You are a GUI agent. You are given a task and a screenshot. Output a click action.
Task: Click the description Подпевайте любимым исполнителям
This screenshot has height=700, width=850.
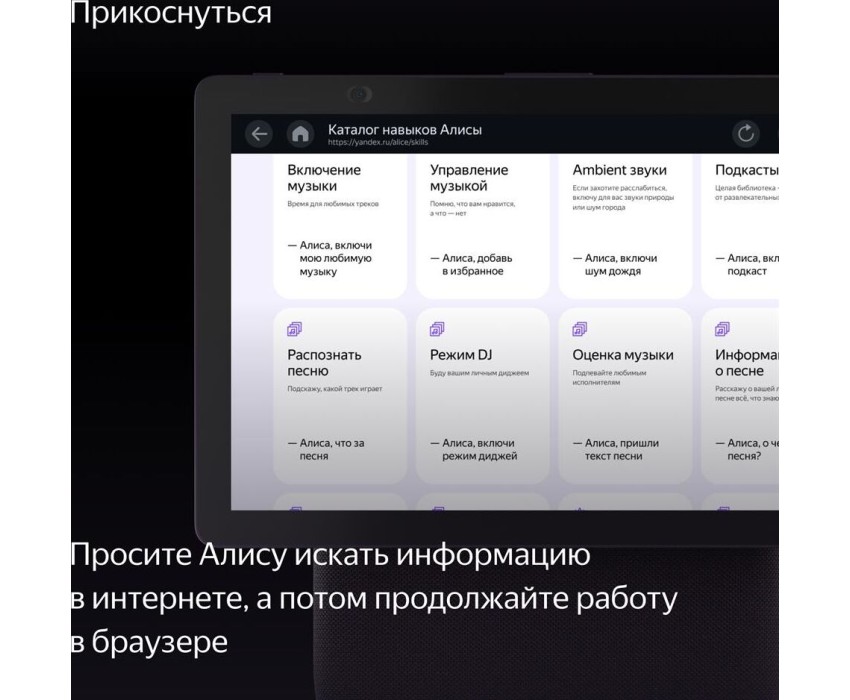(609, 377)
